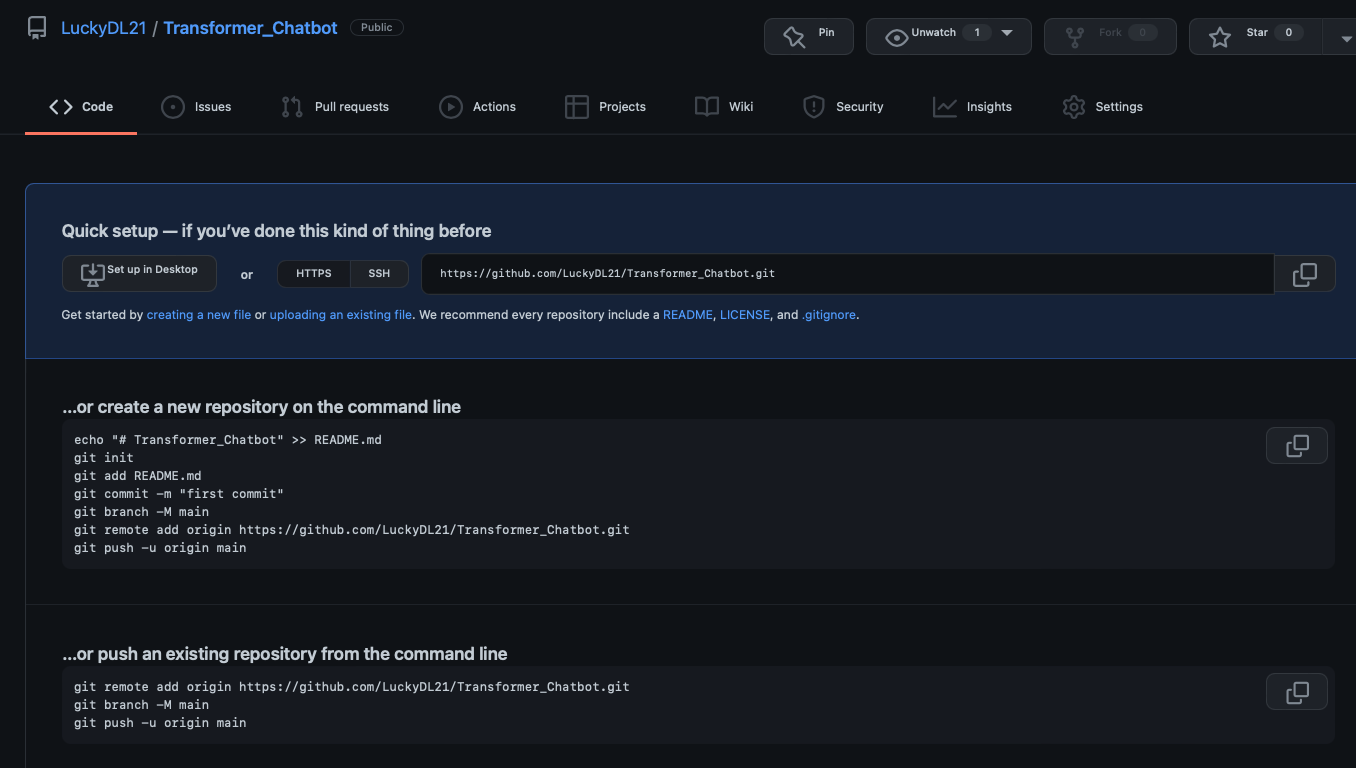Open repository Settings via the gear icon
The width and height of the screenshot is (1356, 768).
coord(1073,106)
